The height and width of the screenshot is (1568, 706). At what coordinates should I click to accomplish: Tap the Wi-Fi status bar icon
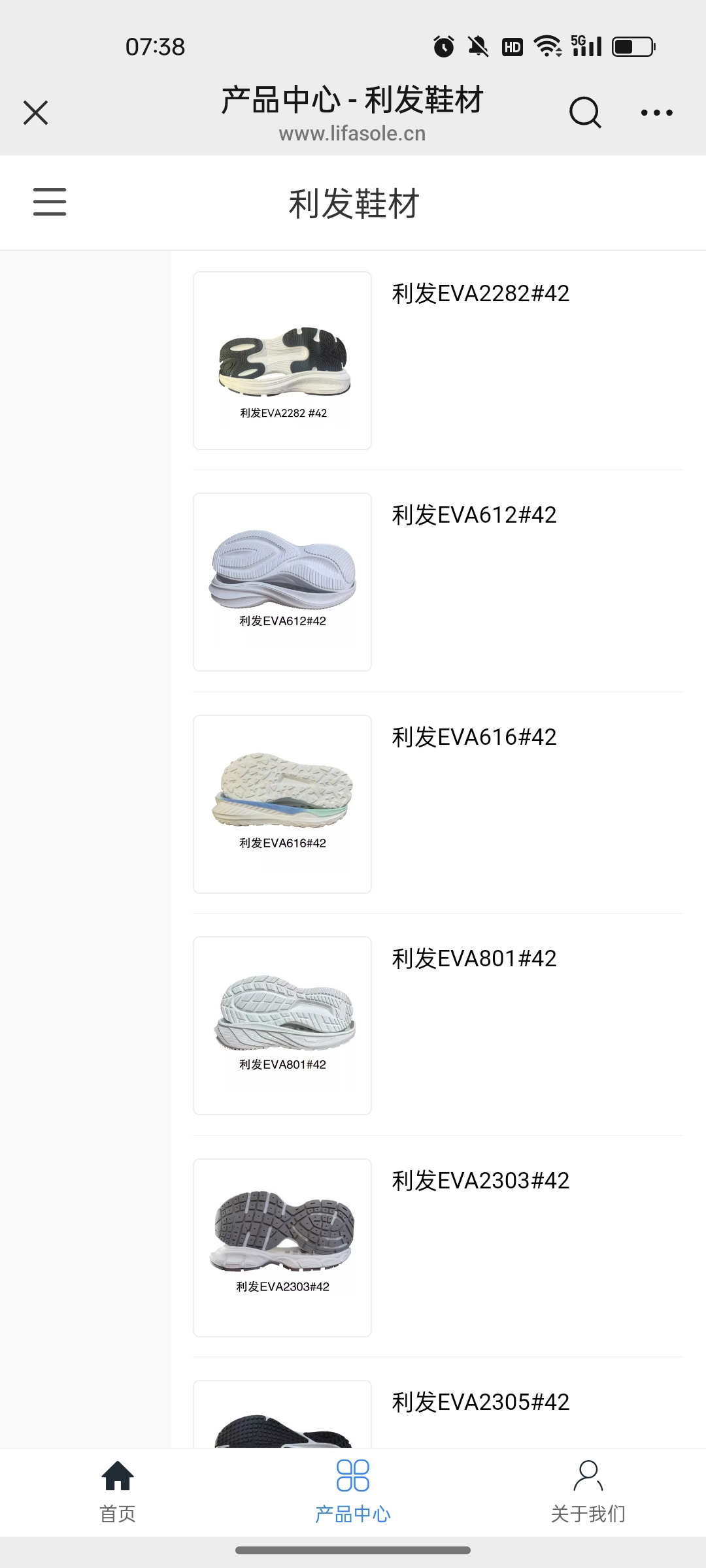(x=546, y=46)
